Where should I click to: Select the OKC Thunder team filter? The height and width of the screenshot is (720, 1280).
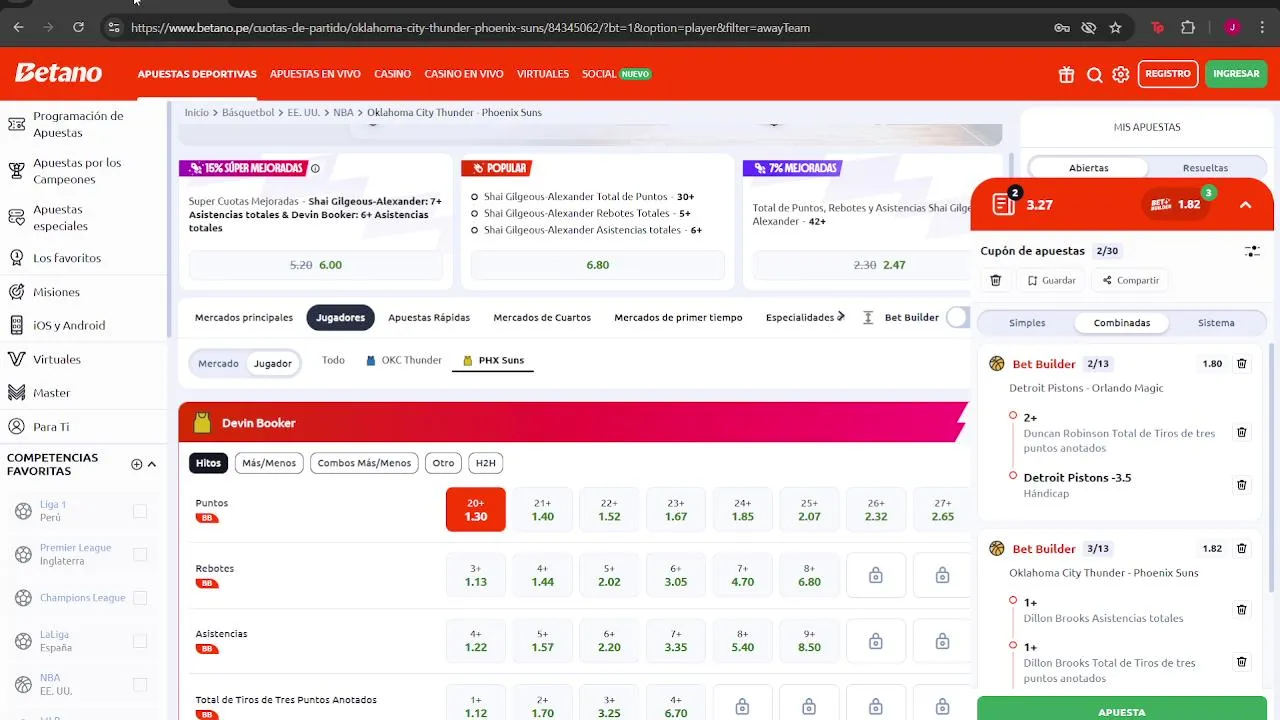click(404, 360)
